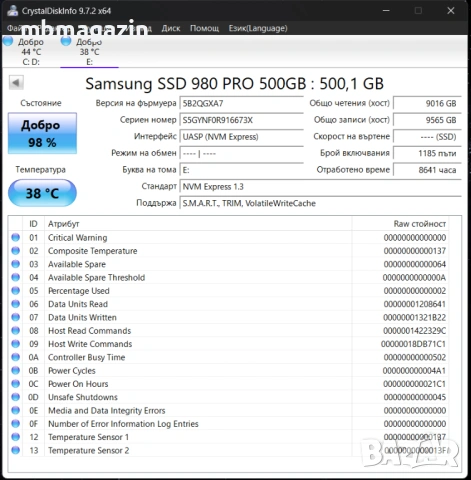Click the status icon for Unsafe Shutdowns
Image resolution: width=471 pixels, height=480 pixels.
15,397
